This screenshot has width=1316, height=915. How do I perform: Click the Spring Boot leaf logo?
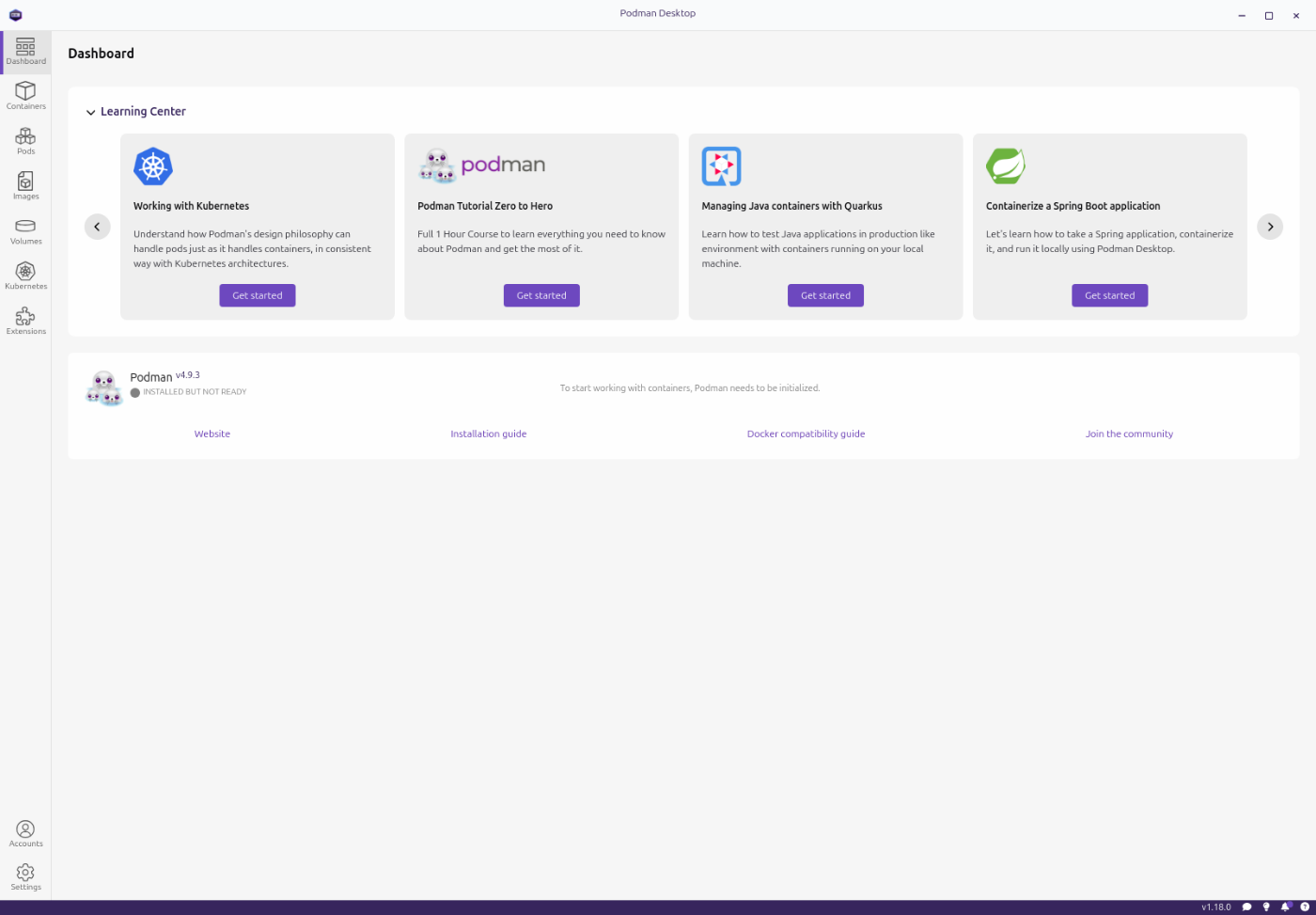tap(1006, 166)
